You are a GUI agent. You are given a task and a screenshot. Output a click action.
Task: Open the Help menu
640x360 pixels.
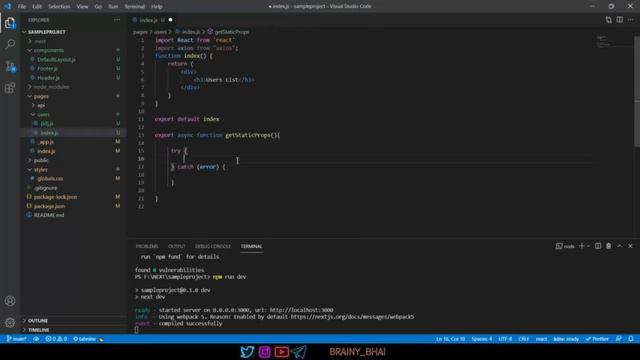click(157, 7)
